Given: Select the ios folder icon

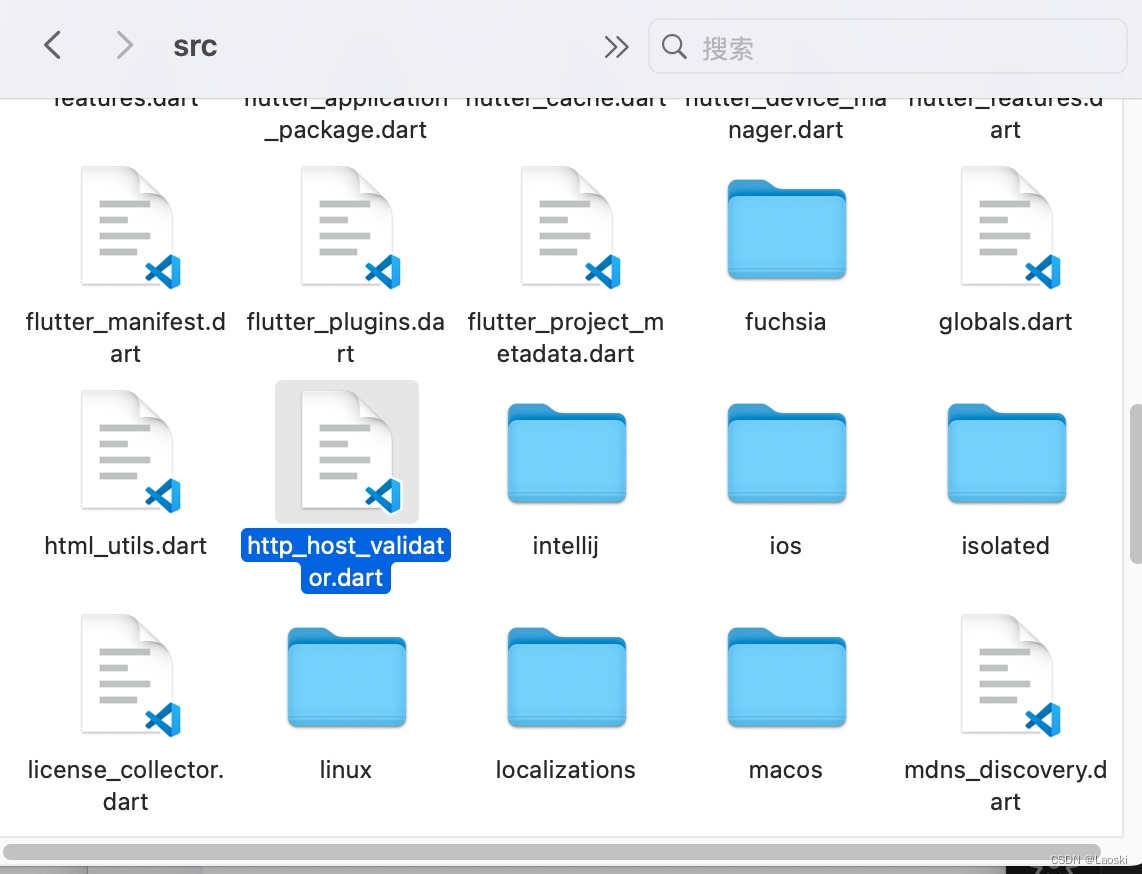Looking at the screenshot, I should tap(787, 454).
